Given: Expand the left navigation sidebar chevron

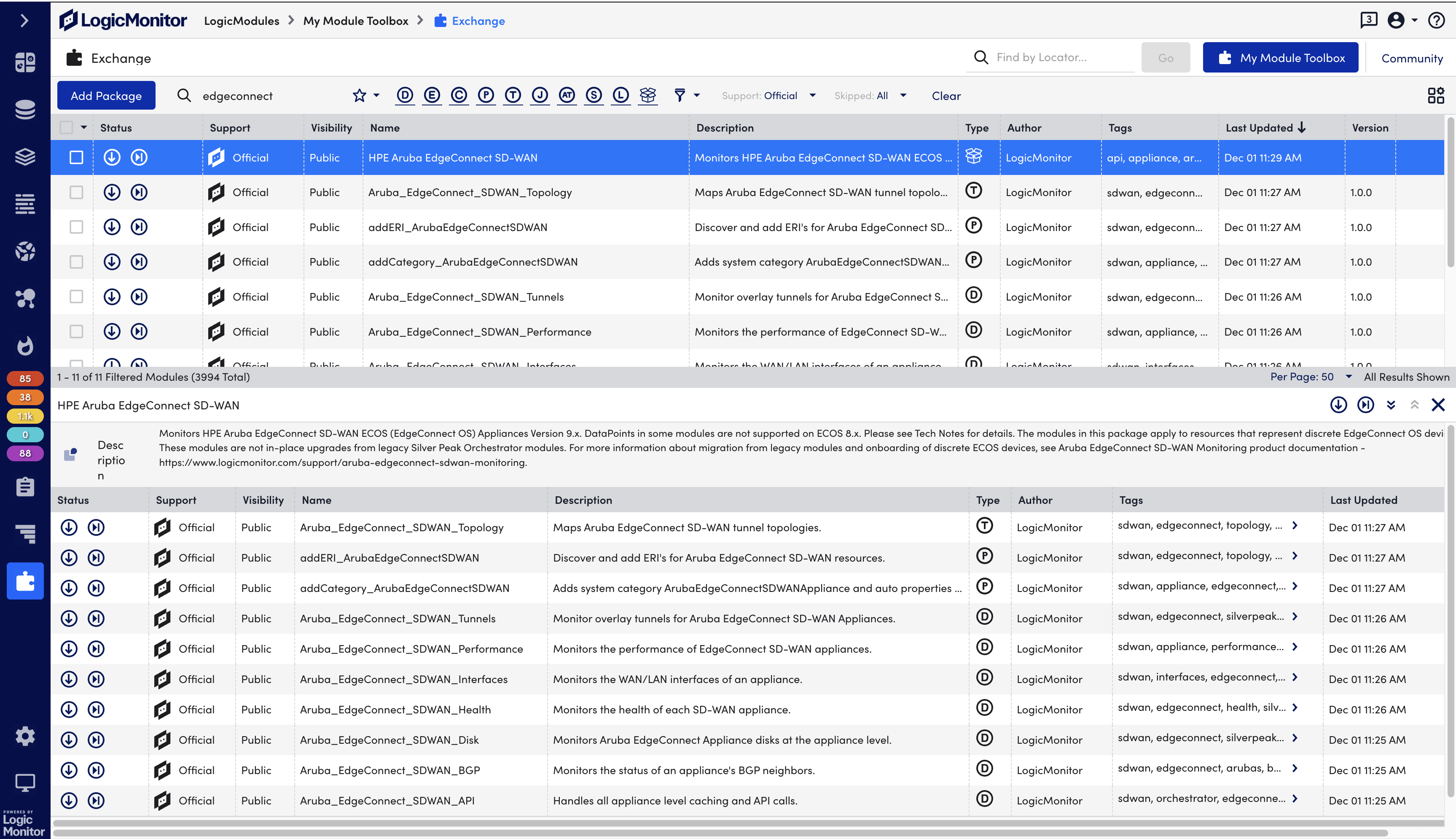Looking at the screenshot, I should point(24,21).
